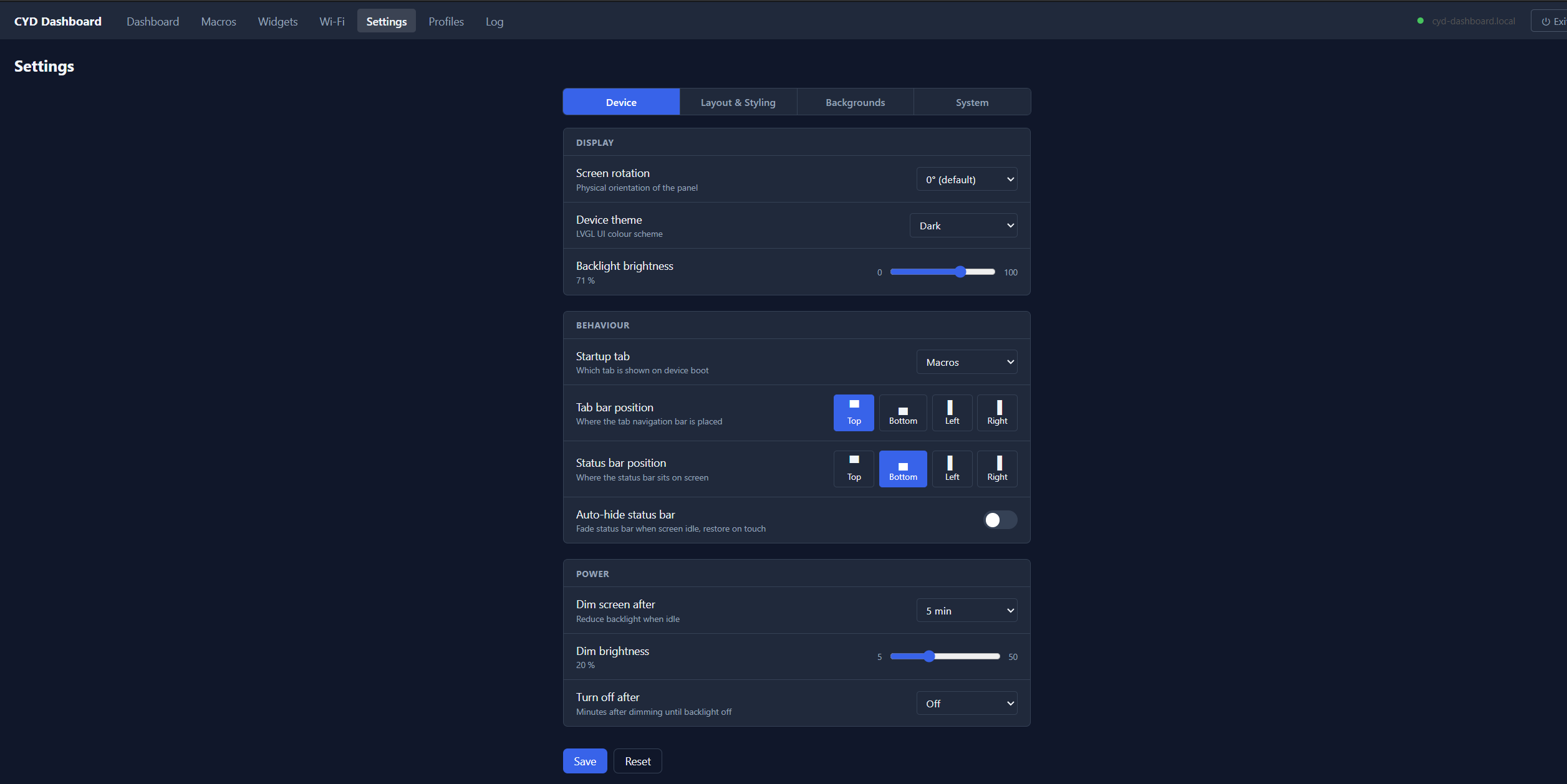The image size is (1567, 784).
Task: Click the Settings page heading
Action: [44, 67]
